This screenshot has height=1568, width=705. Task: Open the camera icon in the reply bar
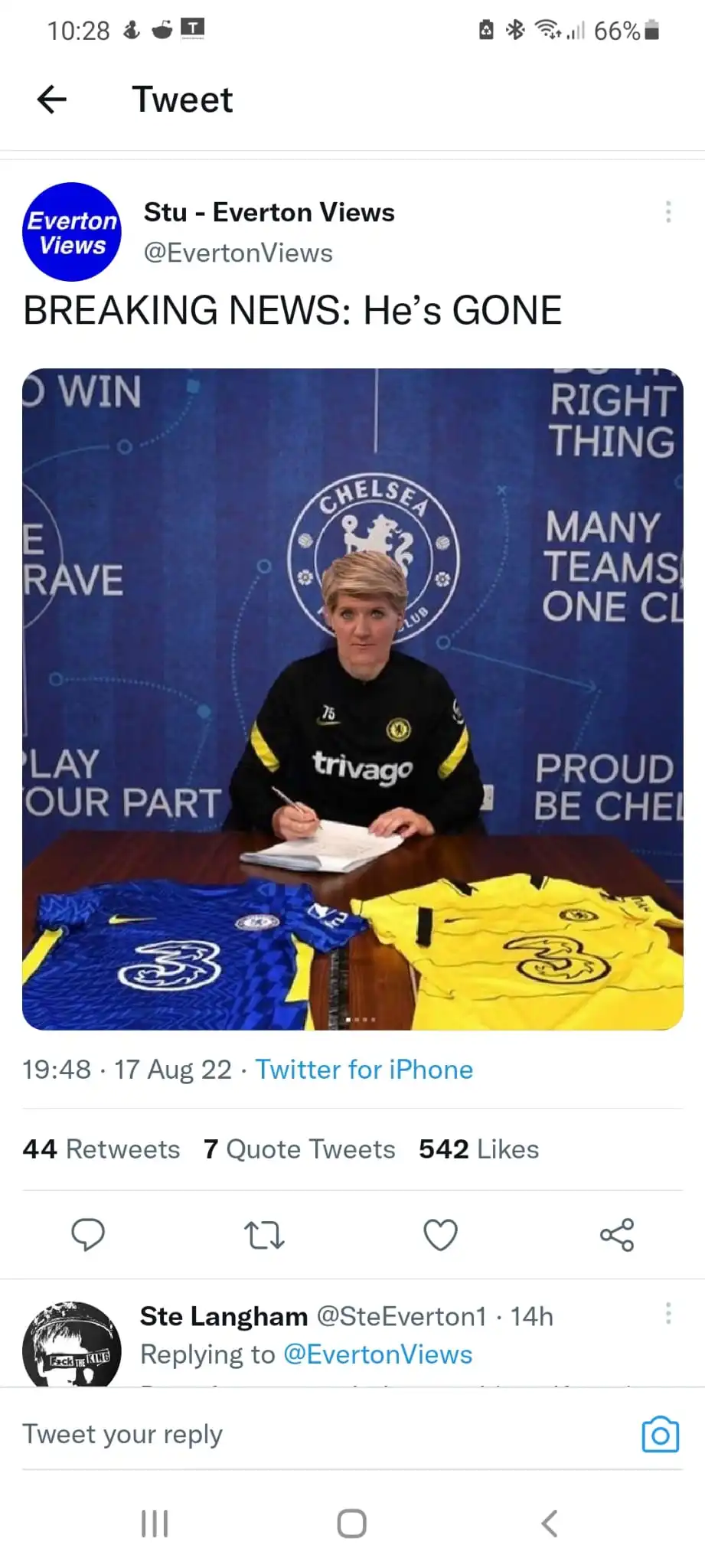coord(660,1433)
